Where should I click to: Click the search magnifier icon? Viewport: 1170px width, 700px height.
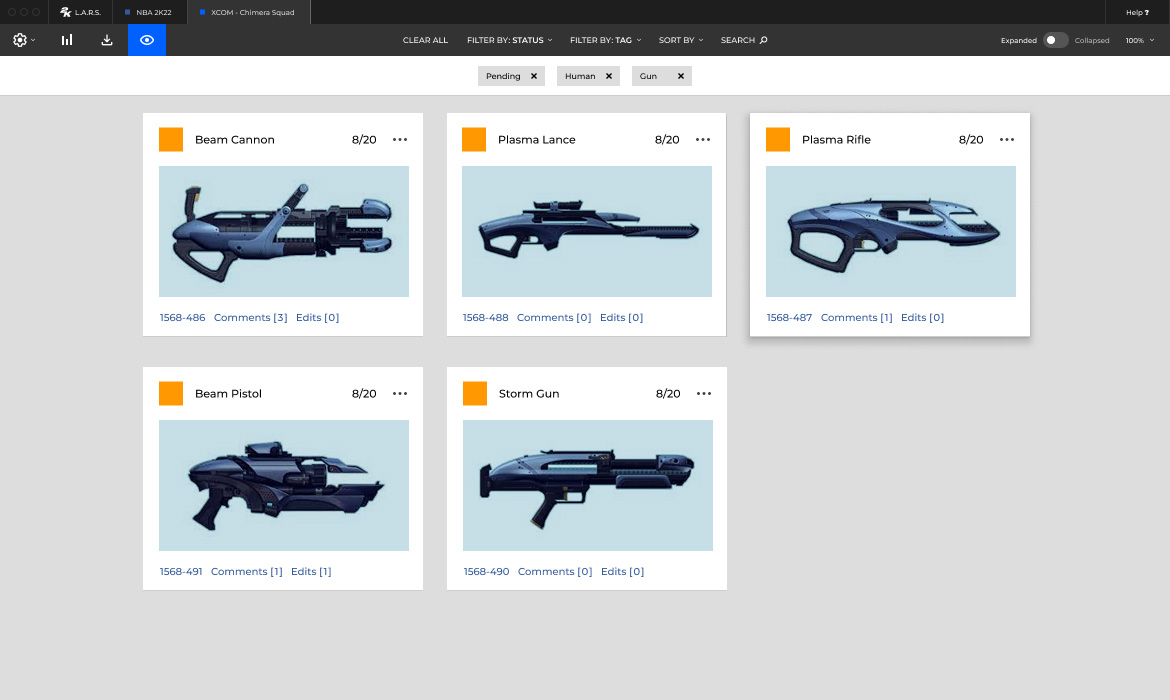(763, 40)
